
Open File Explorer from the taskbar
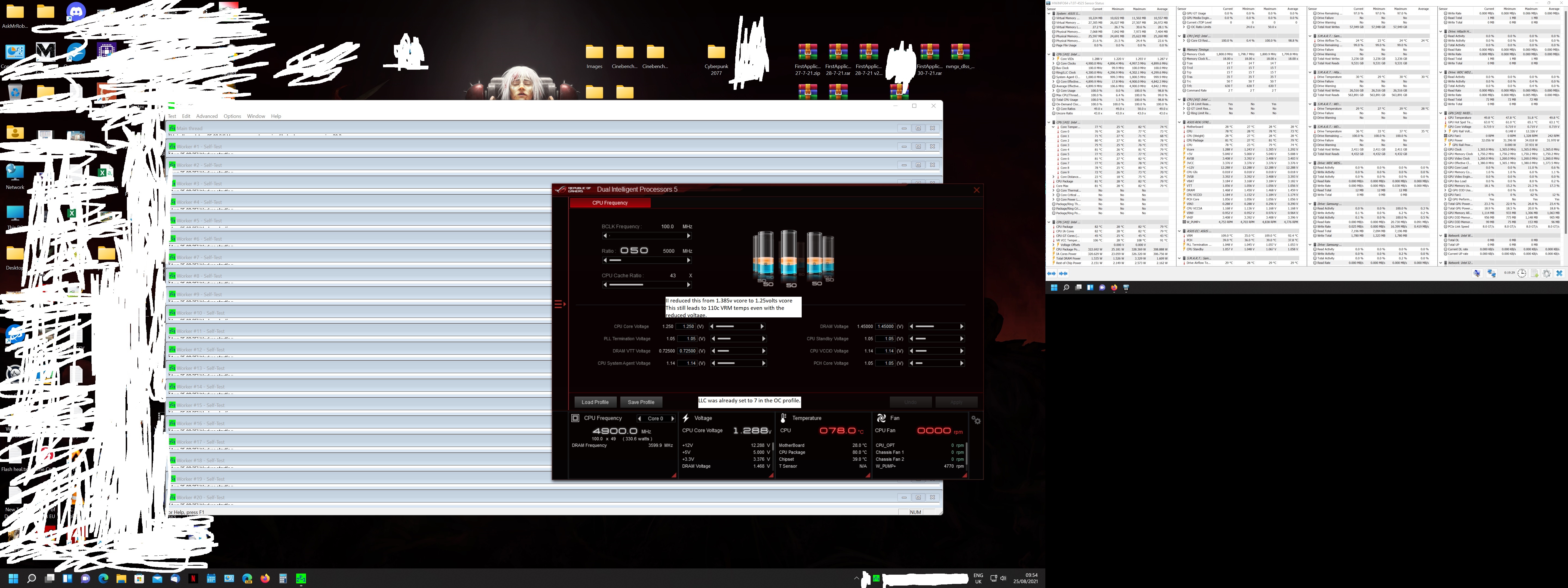121,578
